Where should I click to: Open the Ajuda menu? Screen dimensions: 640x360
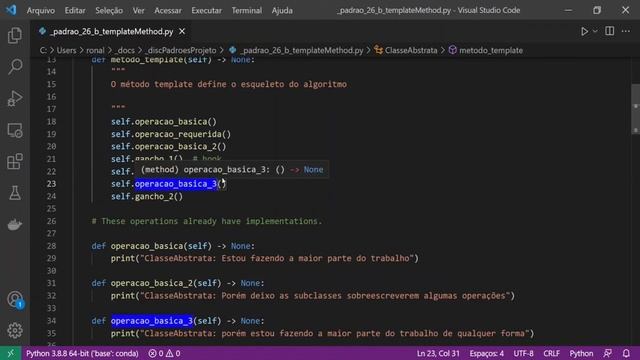282,10
